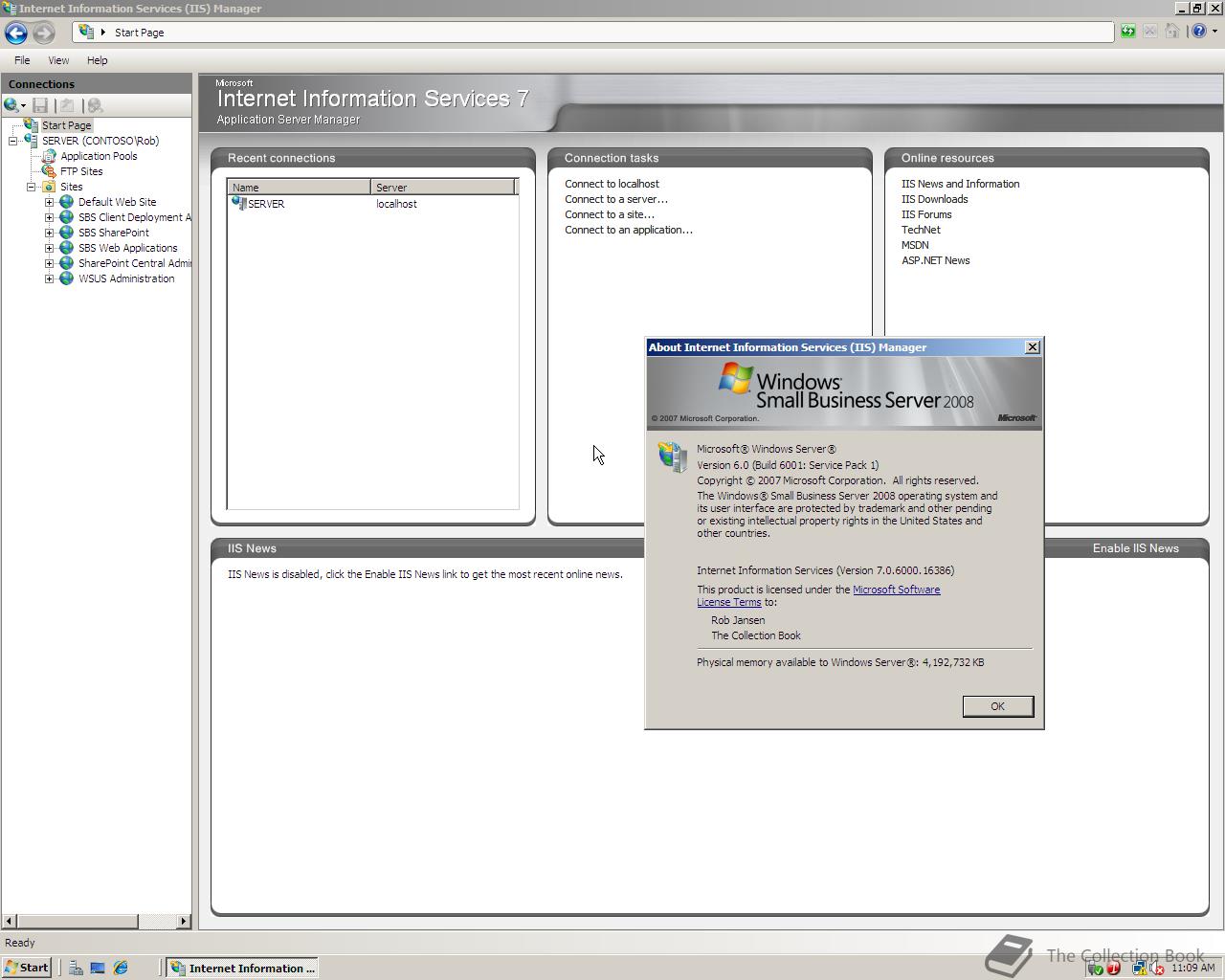The width and height of the screenshot is (1225, 980).
Task: Select the Start Page tree node
Action: tap(66, 125)
